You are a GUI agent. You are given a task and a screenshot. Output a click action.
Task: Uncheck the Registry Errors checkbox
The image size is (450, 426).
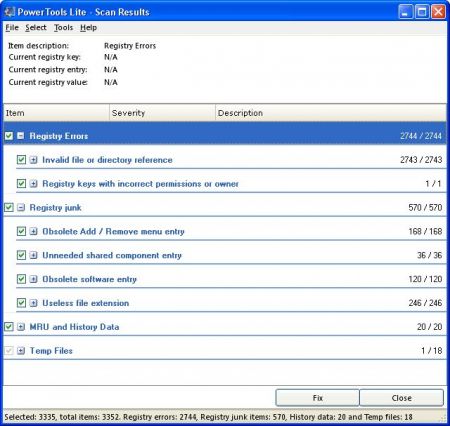click(9, 136)
